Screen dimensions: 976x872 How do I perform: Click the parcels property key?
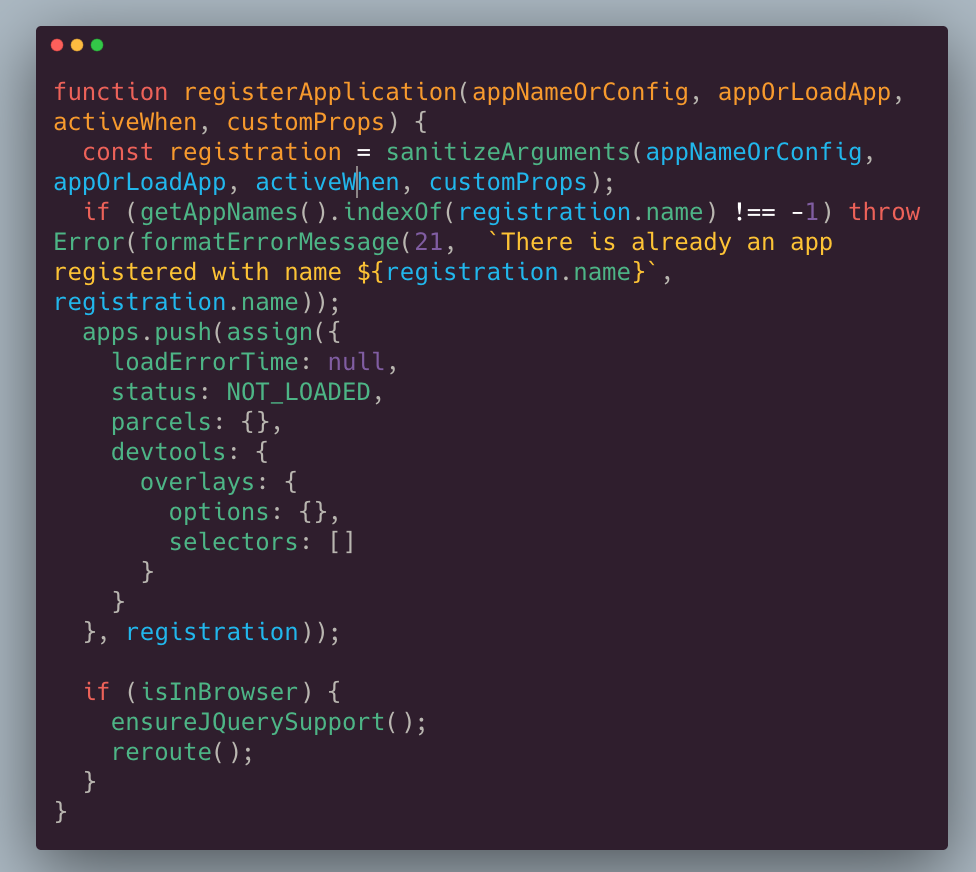[x=161, y=422]
